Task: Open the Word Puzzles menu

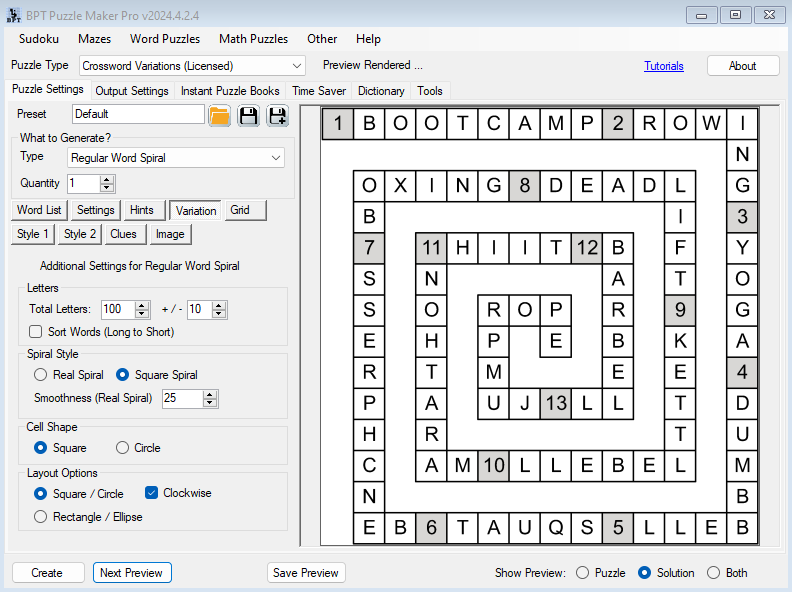Action: (165, 39)
